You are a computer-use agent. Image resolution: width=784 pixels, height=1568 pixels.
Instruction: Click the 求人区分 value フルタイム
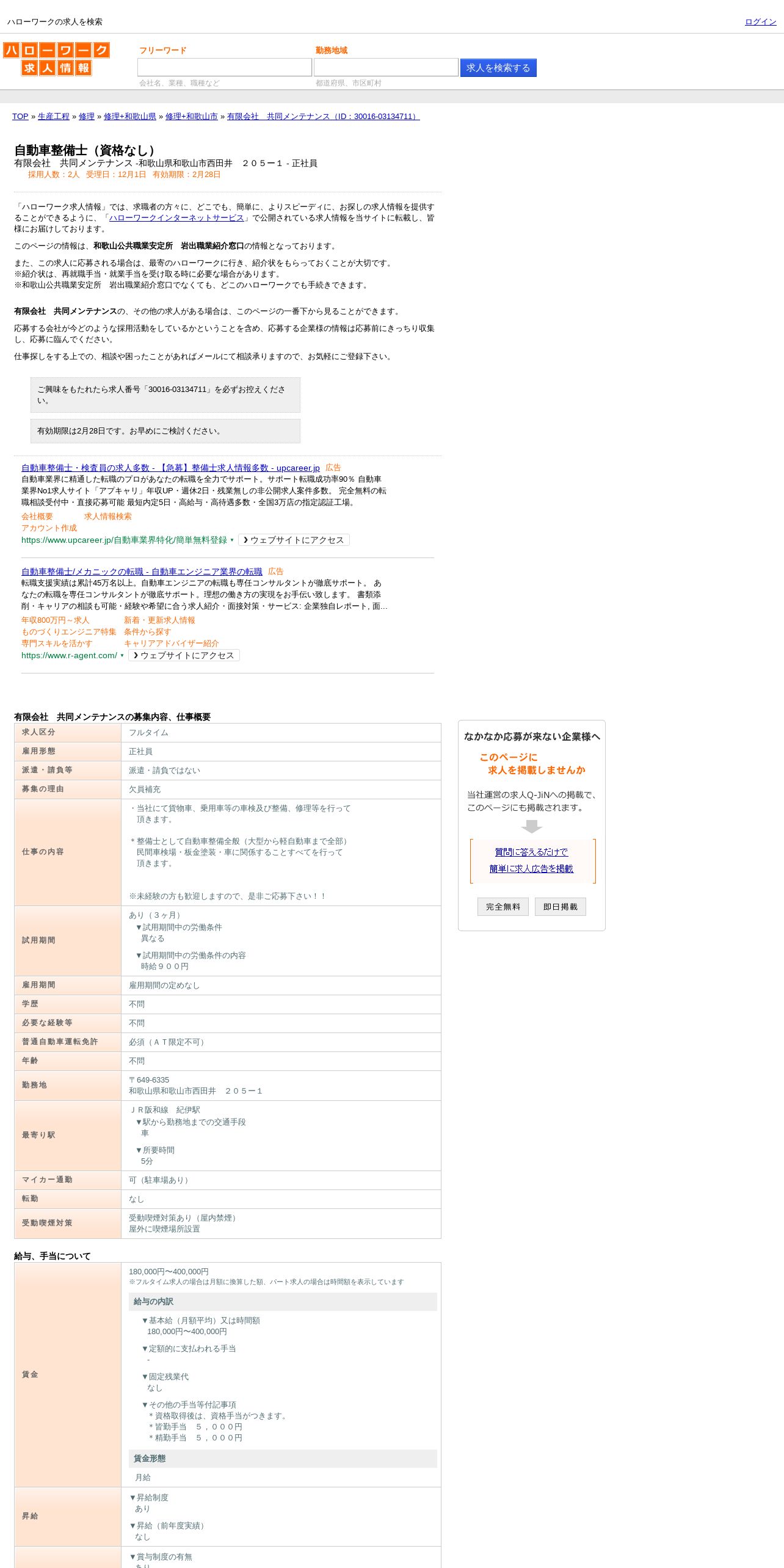click(148, 733)
